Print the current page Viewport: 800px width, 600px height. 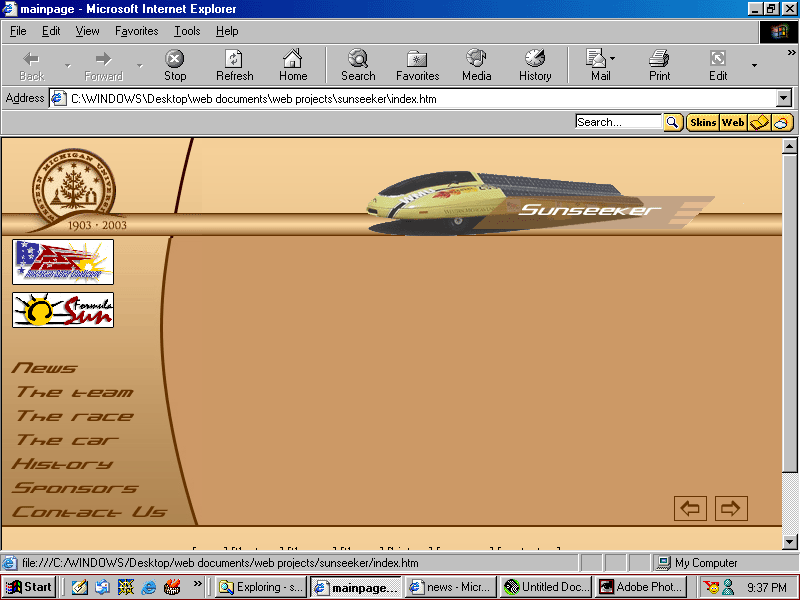tap(659, 65)
